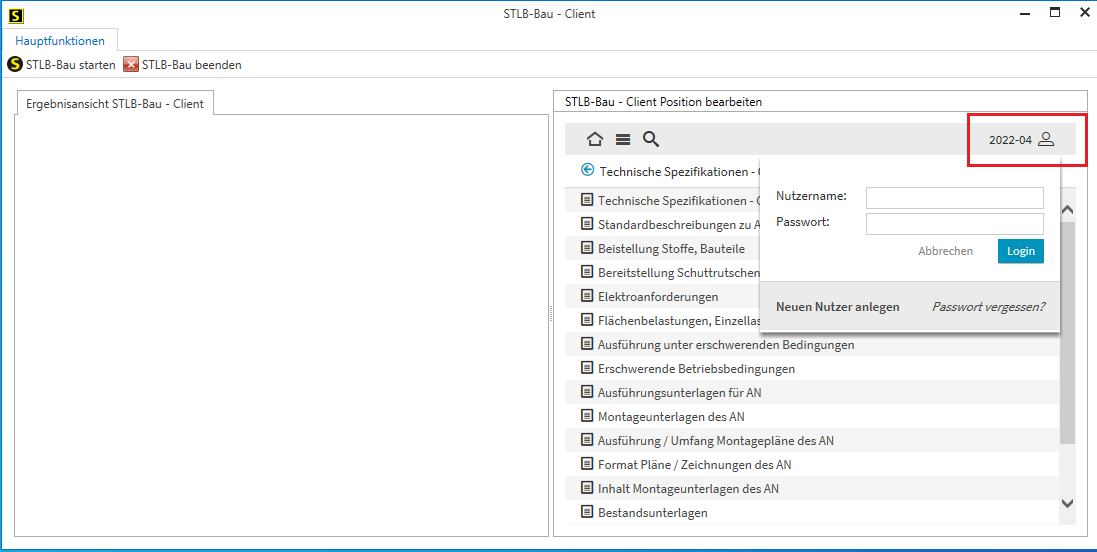
Task: Click document icon beside Elektroanforderungen
Action: pyautogui.click(x=587, y=296)
